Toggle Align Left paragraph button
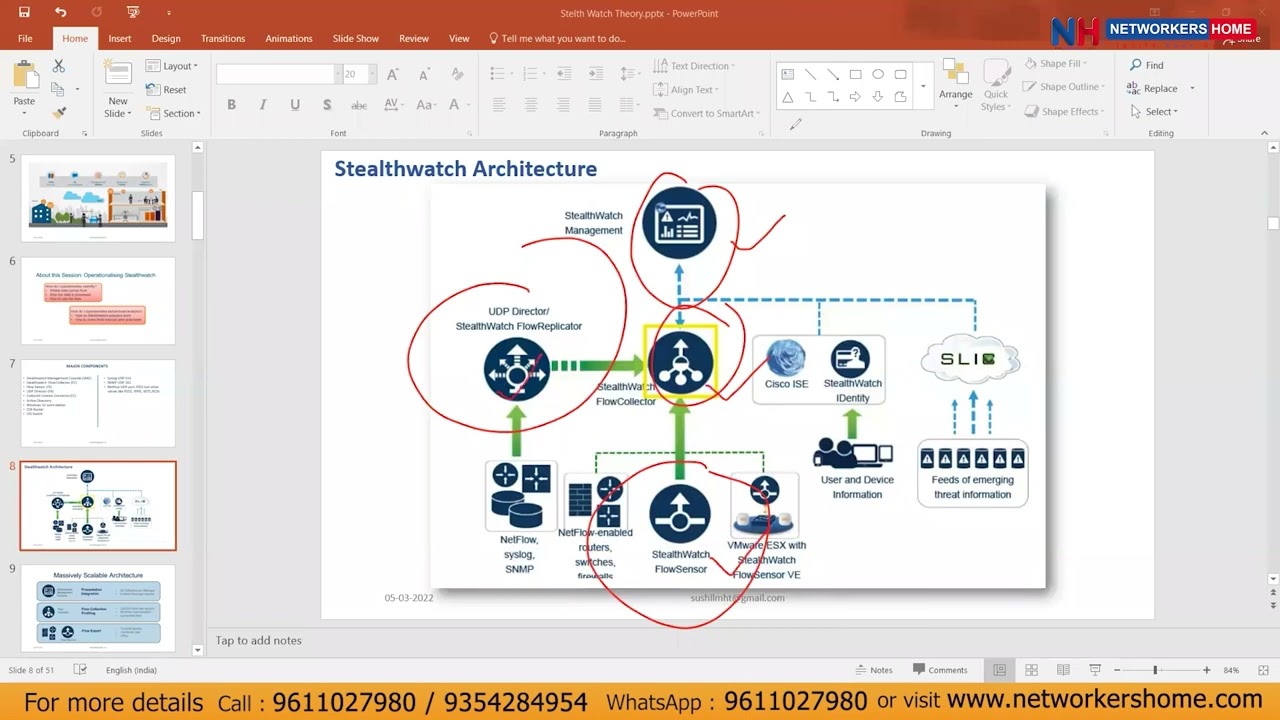 coord(499,105)
